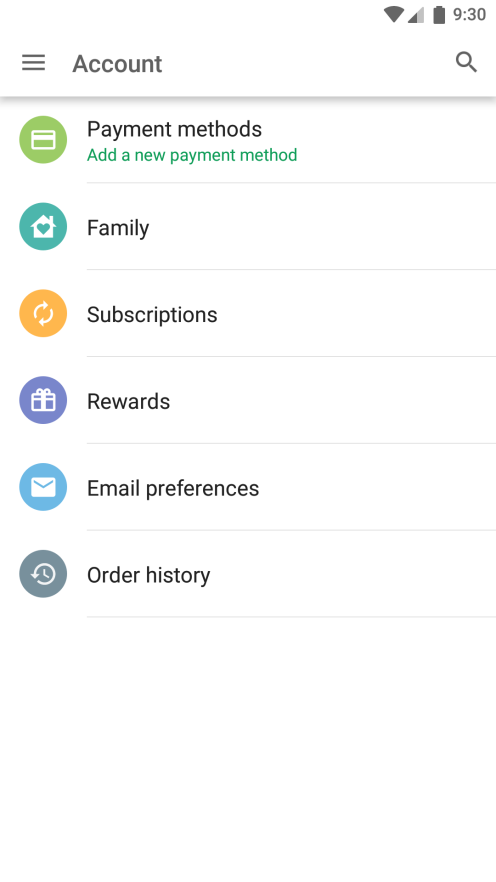The image size is (496, 882).
Task: Tap the search magnifier icon
Action: point(466,62)
